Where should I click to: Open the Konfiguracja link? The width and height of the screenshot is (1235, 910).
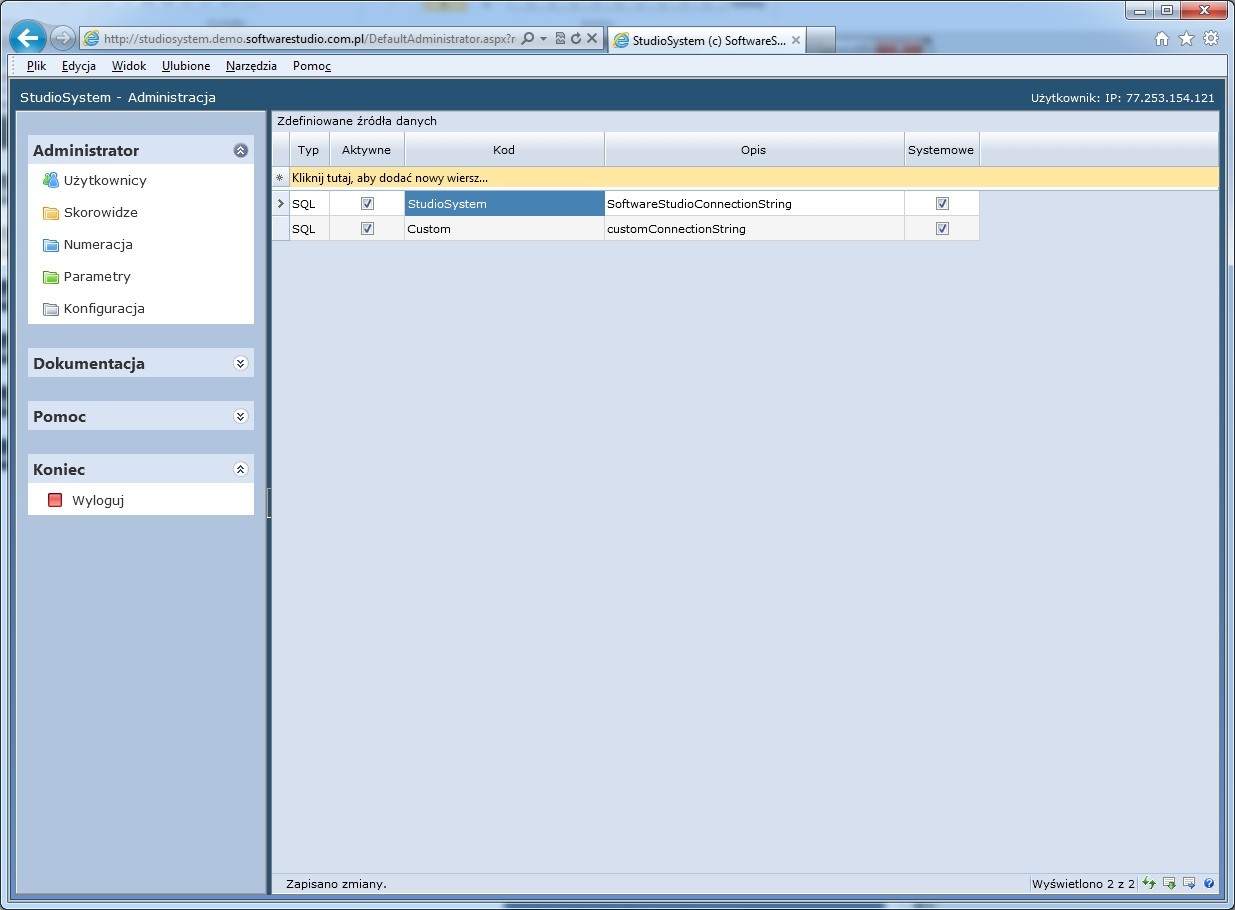coord(104,308)
